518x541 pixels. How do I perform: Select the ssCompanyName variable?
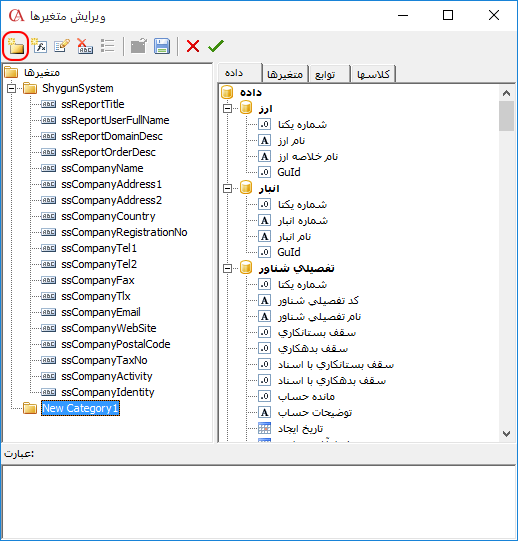[x=102, y=168]
